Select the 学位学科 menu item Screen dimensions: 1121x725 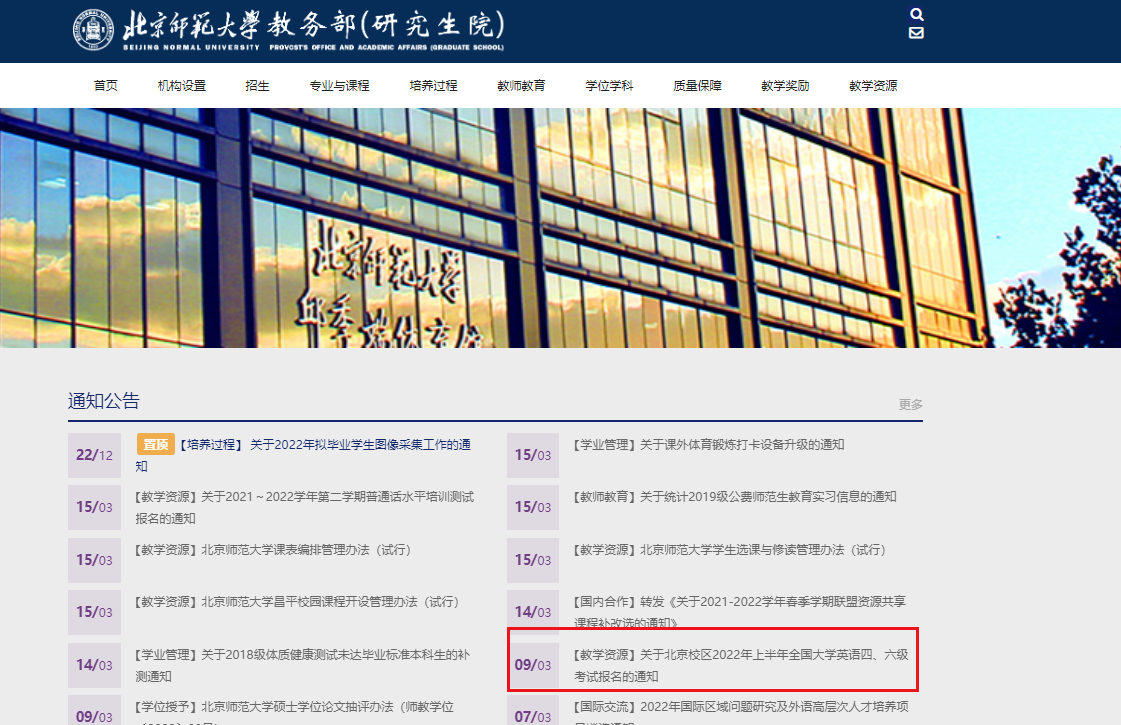(x=609, y=86)
